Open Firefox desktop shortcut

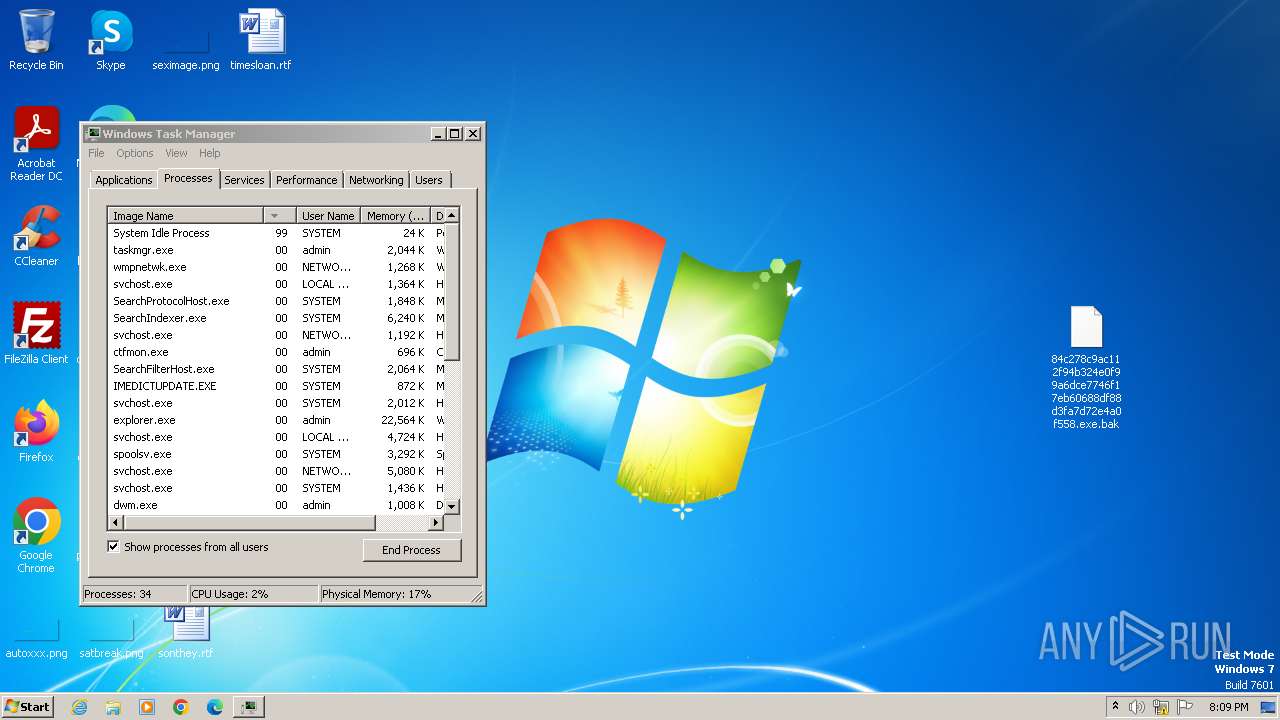coord(36,431)
